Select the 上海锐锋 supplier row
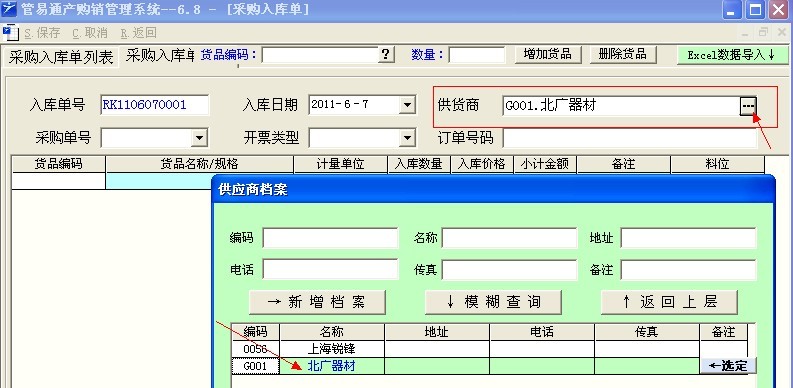Viewport: 793px width, 388px height. click(490, 349)
